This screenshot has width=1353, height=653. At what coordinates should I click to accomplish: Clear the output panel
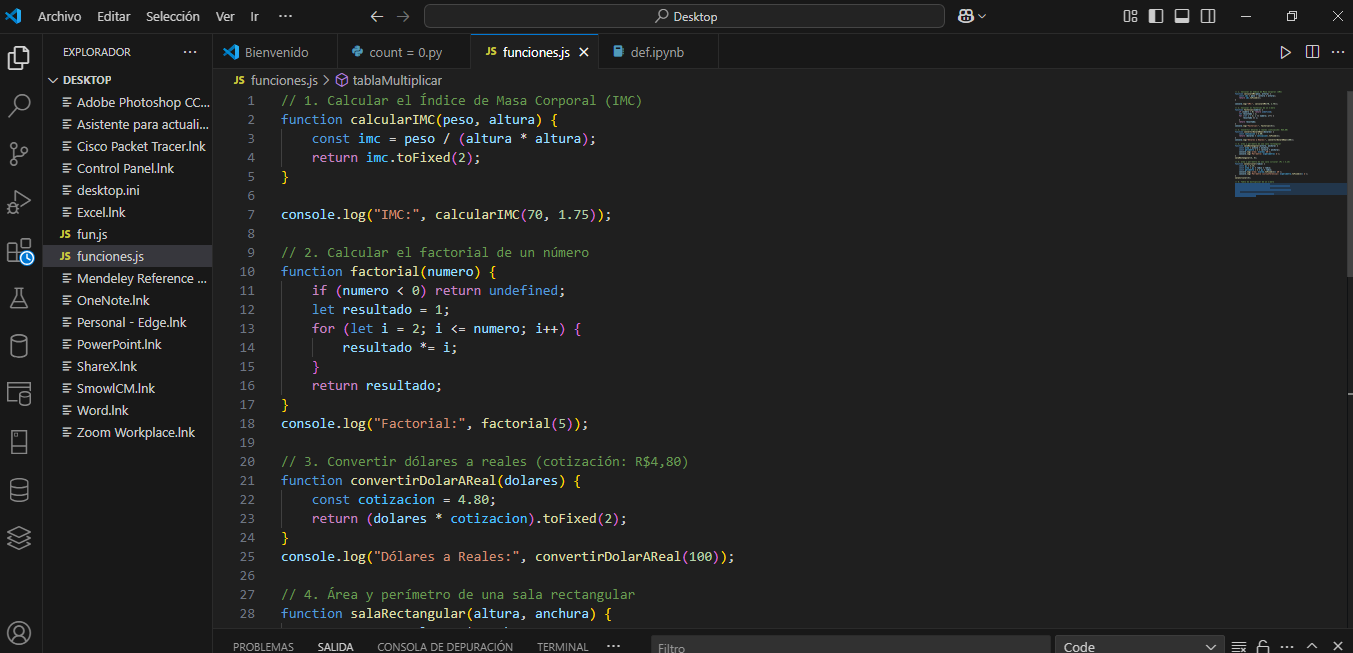point(1239,647)
